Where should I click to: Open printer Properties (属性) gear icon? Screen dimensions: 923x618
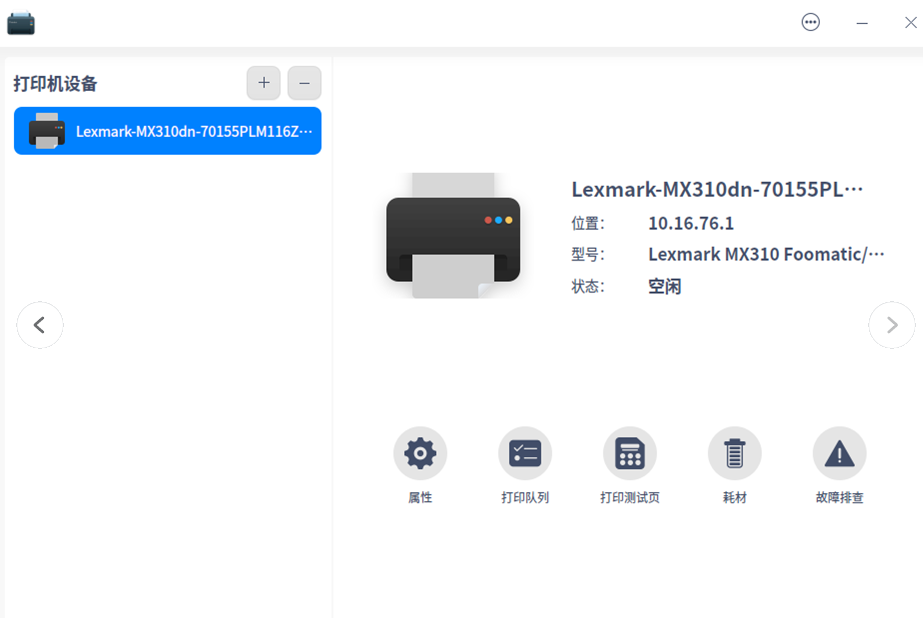coord(420,453)
